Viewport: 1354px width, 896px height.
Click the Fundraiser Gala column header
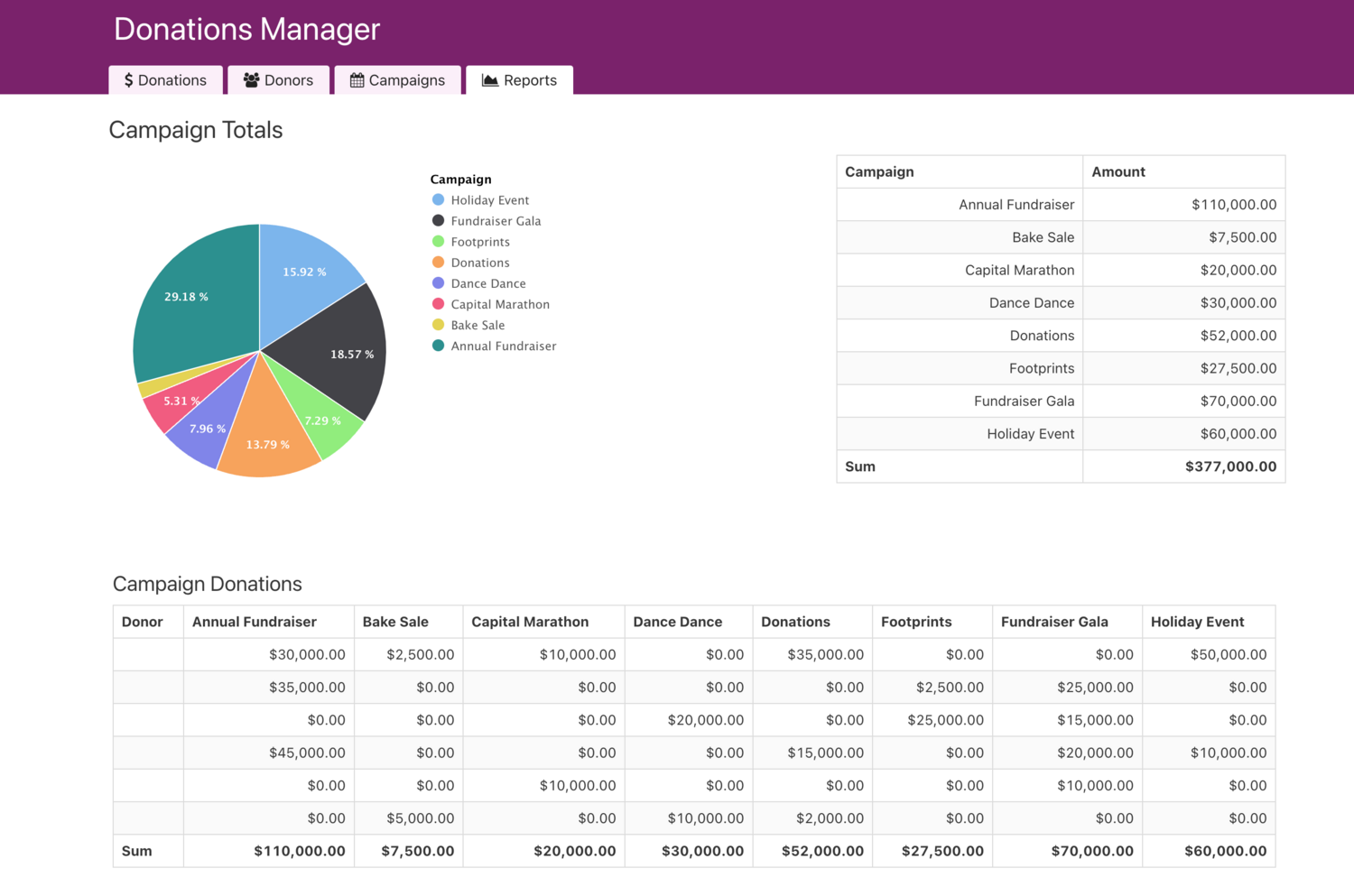(x=1054, y=622)
